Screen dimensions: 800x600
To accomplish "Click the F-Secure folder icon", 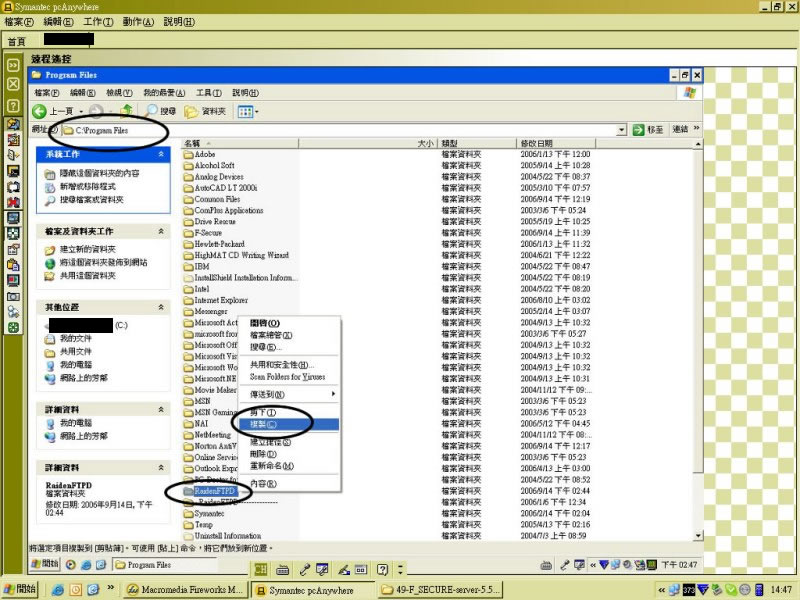I will (188, 233).
